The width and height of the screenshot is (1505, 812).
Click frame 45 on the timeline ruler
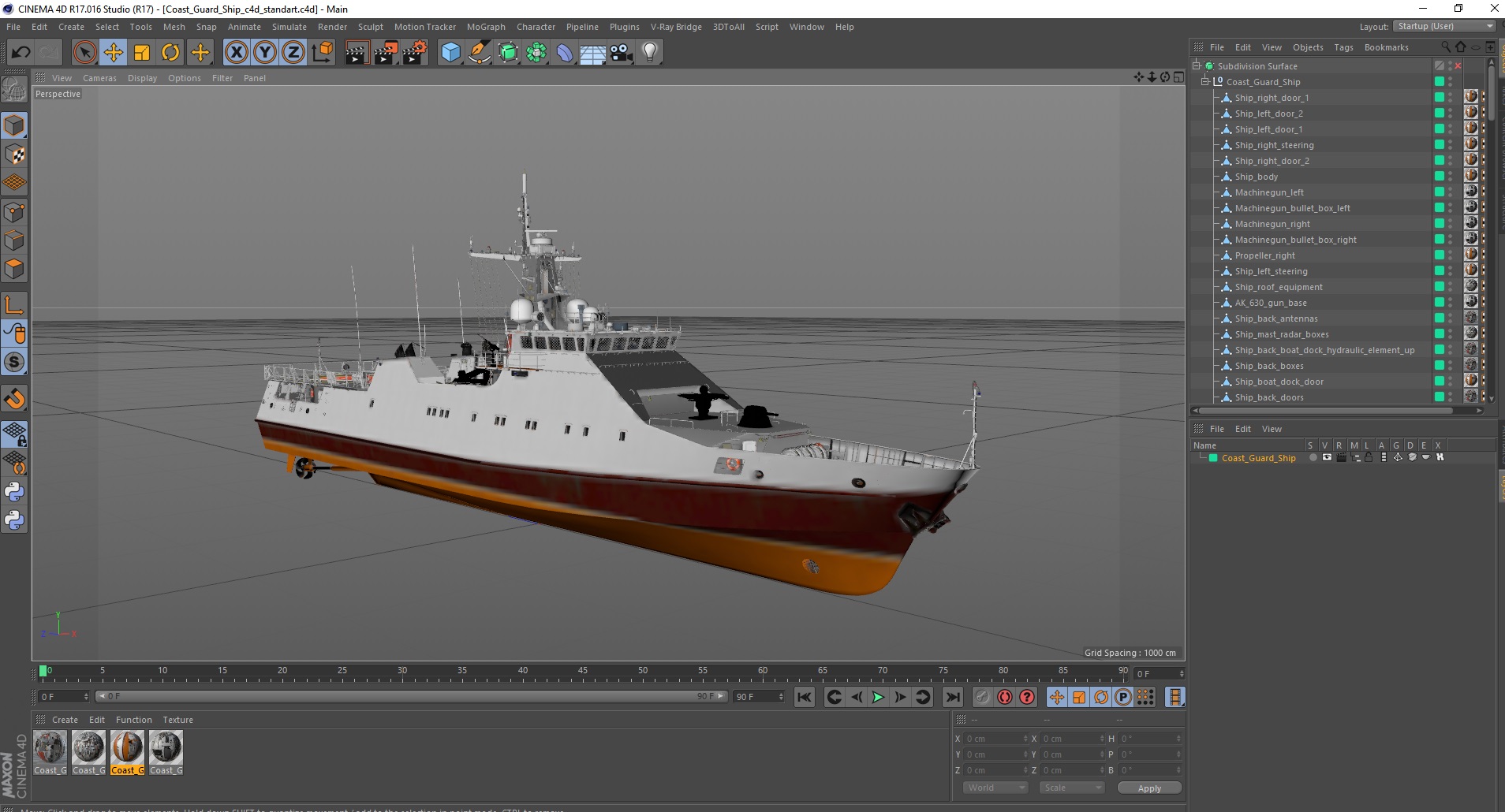click(x=582, y=671)
